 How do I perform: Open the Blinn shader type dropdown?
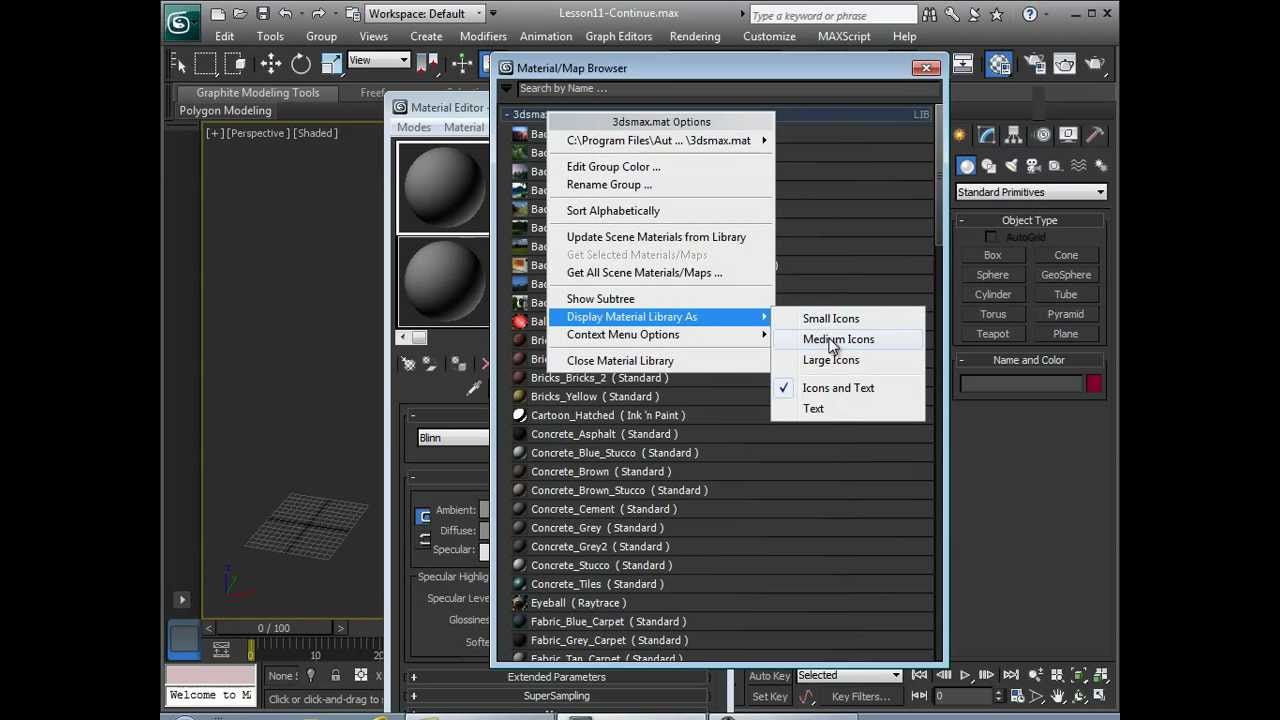point(453,438)
